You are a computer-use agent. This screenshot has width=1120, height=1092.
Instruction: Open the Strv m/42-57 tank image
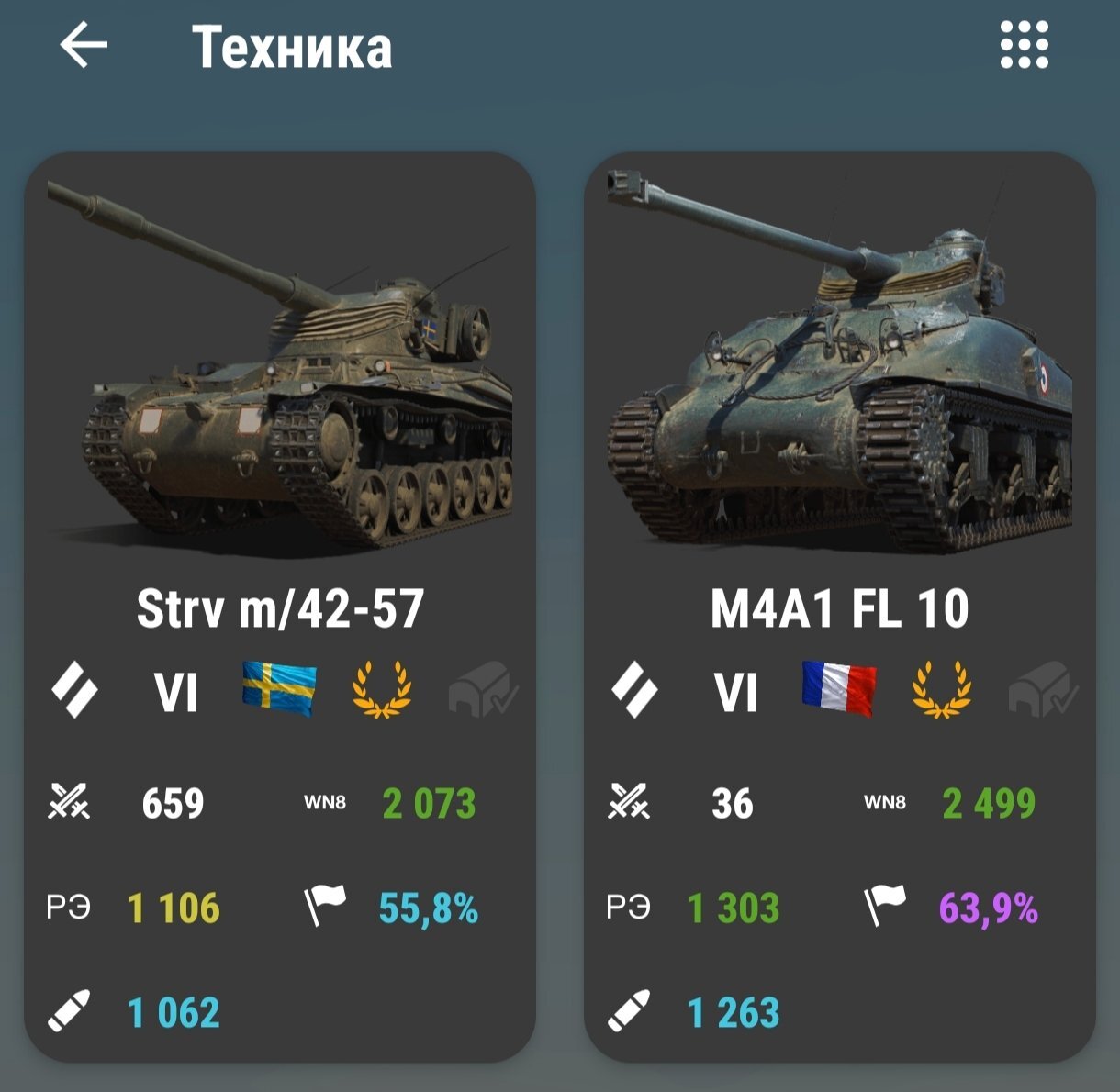coord(280,367)
